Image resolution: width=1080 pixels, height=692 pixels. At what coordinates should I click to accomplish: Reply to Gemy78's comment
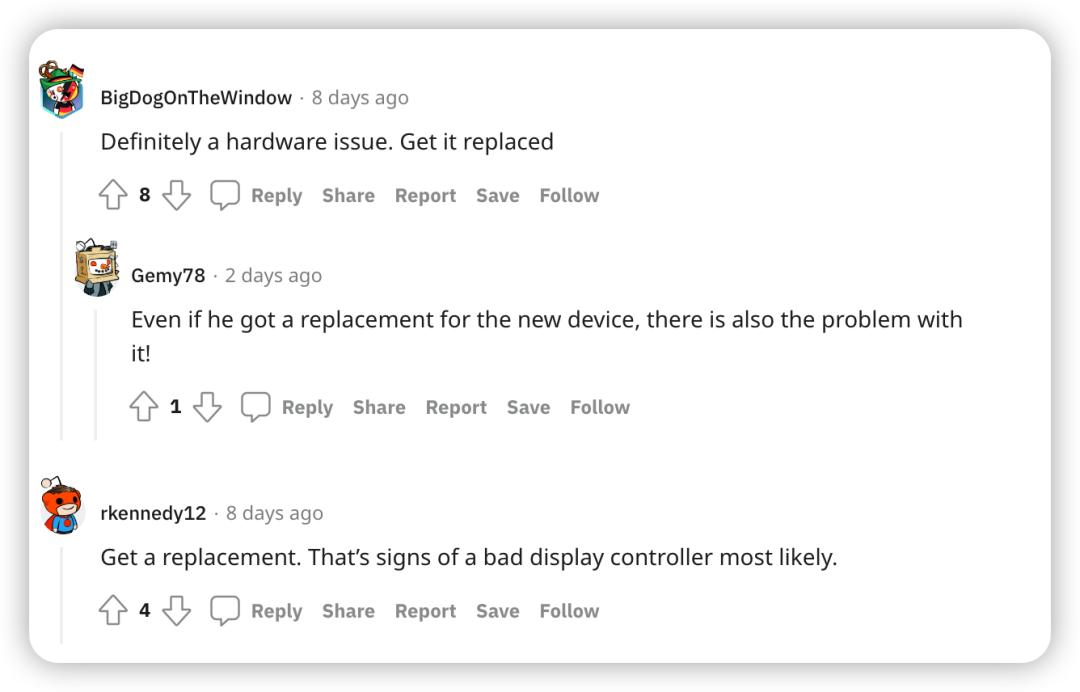pos(308,406)
